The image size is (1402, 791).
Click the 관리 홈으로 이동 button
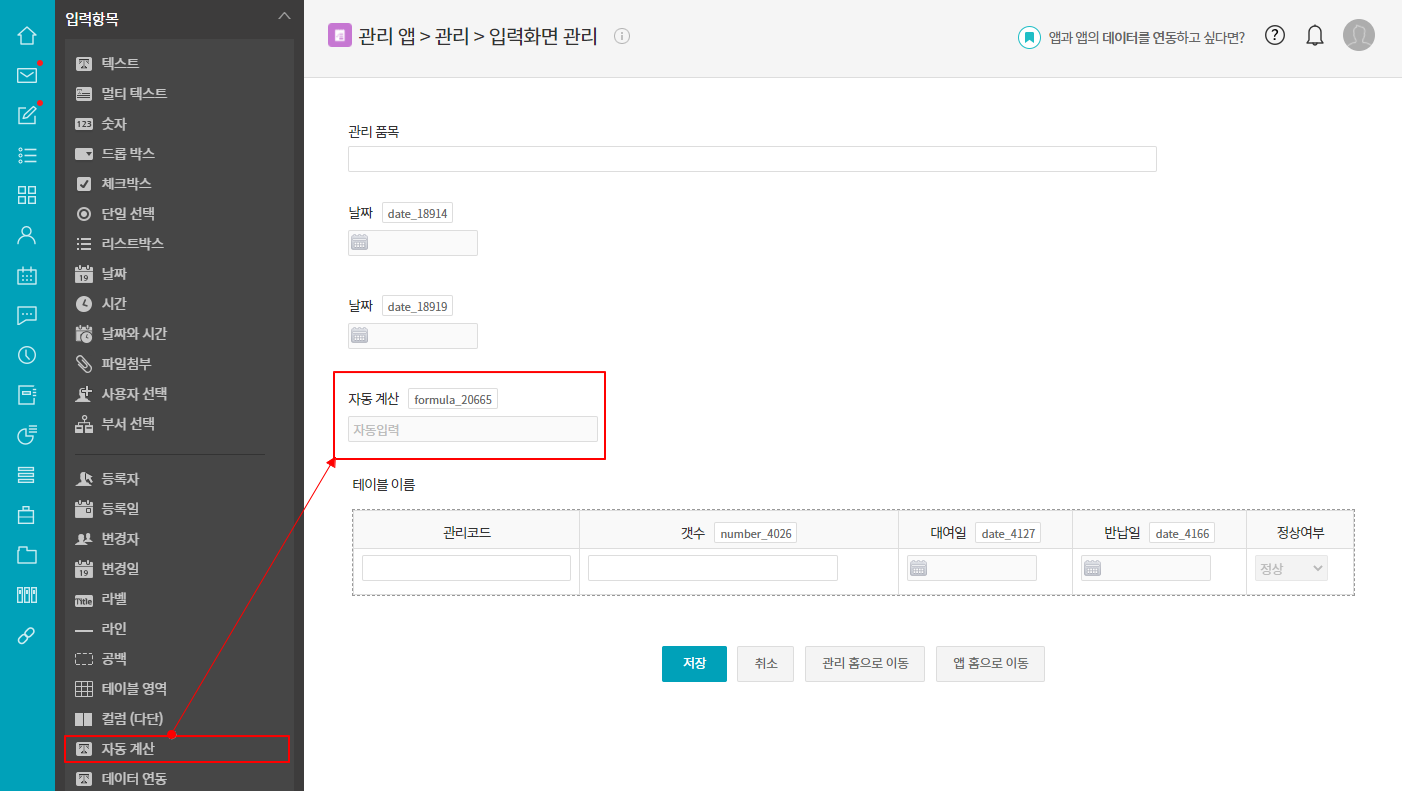pos(864,664)
